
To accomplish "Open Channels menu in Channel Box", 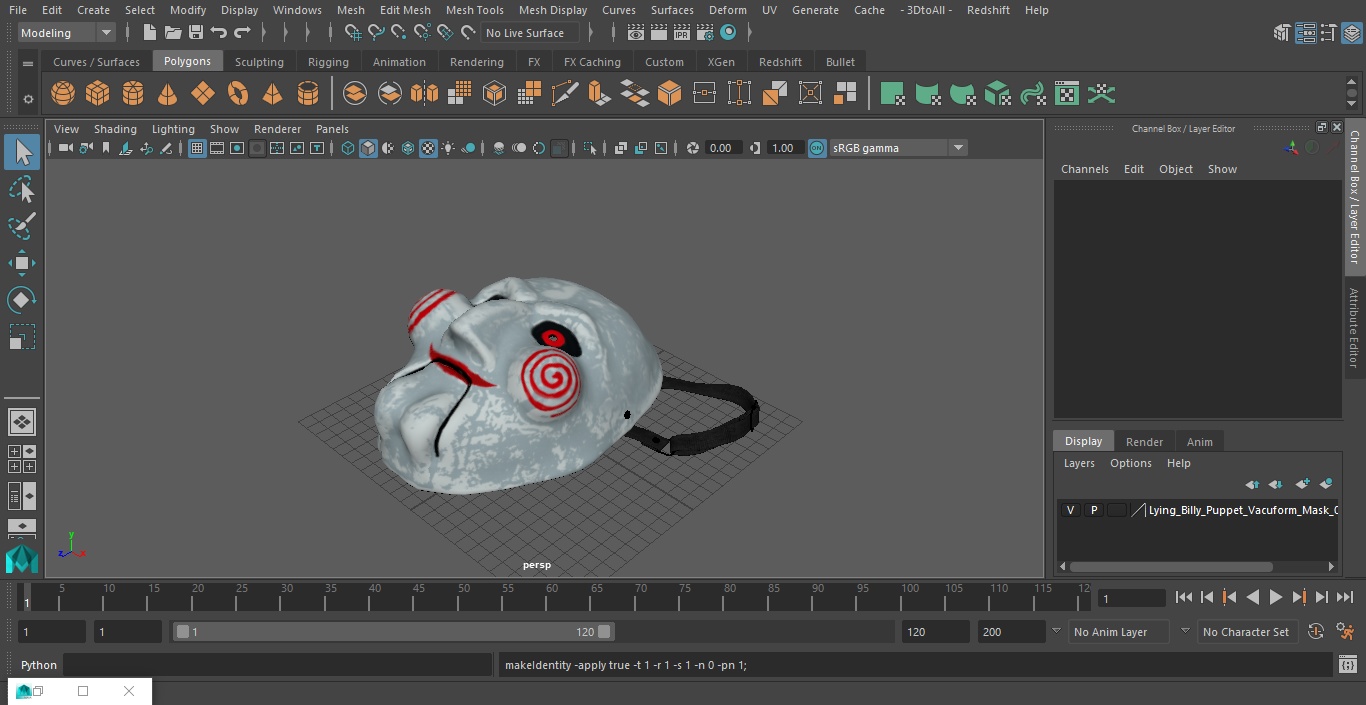I will (1085, 169).
